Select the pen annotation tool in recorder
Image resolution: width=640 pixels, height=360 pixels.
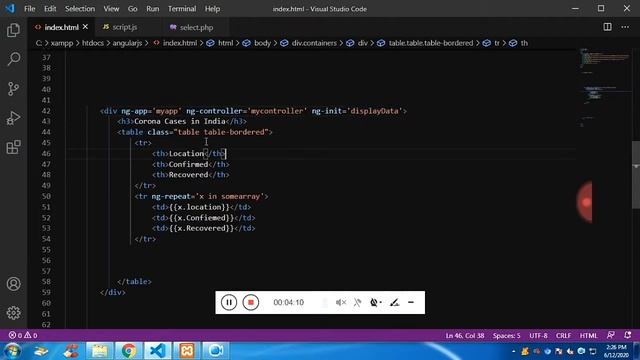click(394, 302)
